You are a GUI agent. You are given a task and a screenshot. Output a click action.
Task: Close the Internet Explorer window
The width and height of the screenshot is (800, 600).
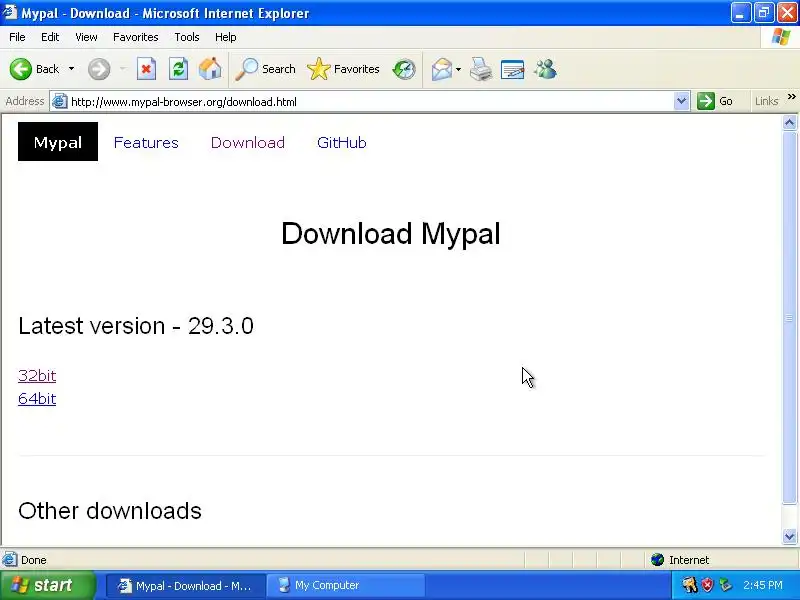coord(787,13)
